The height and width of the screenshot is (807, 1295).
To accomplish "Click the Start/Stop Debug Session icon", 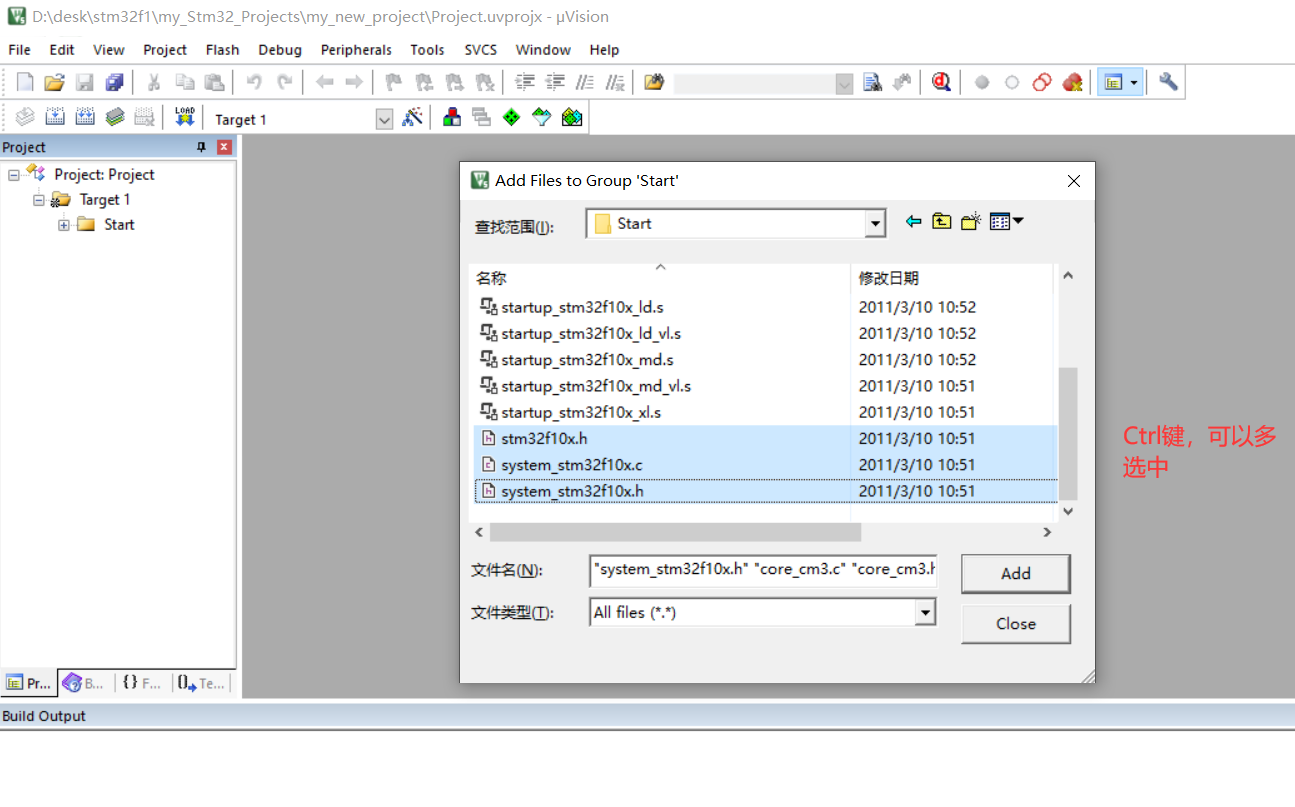I will click(941, 82).
